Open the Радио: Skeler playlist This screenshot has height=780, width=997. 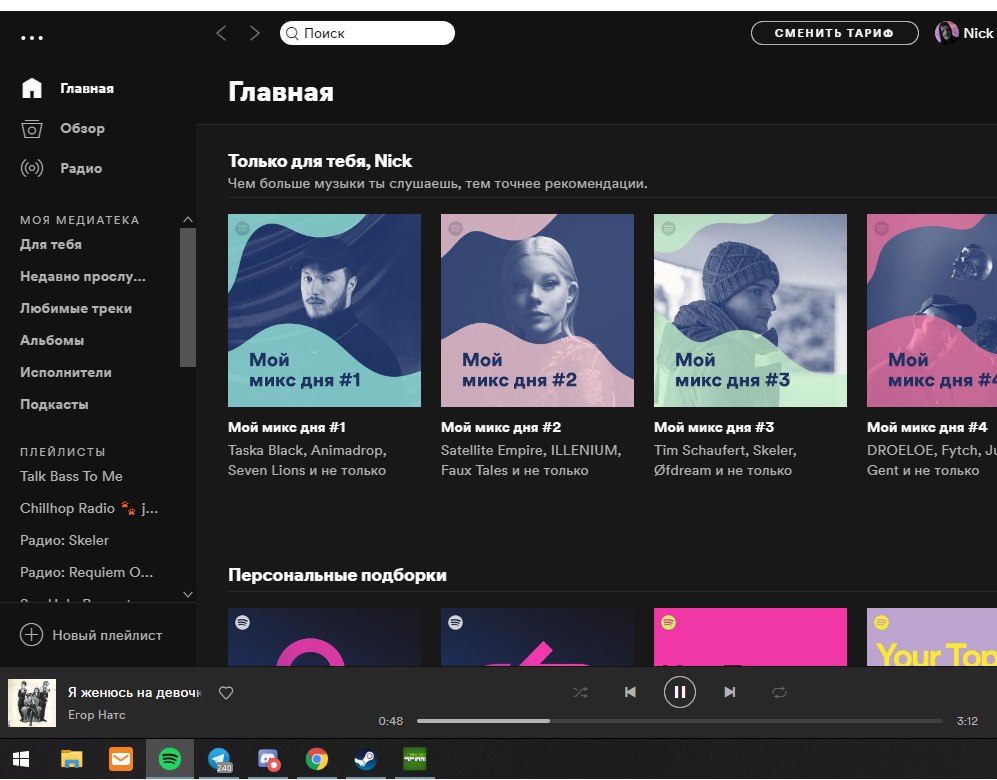coord(64,540)
